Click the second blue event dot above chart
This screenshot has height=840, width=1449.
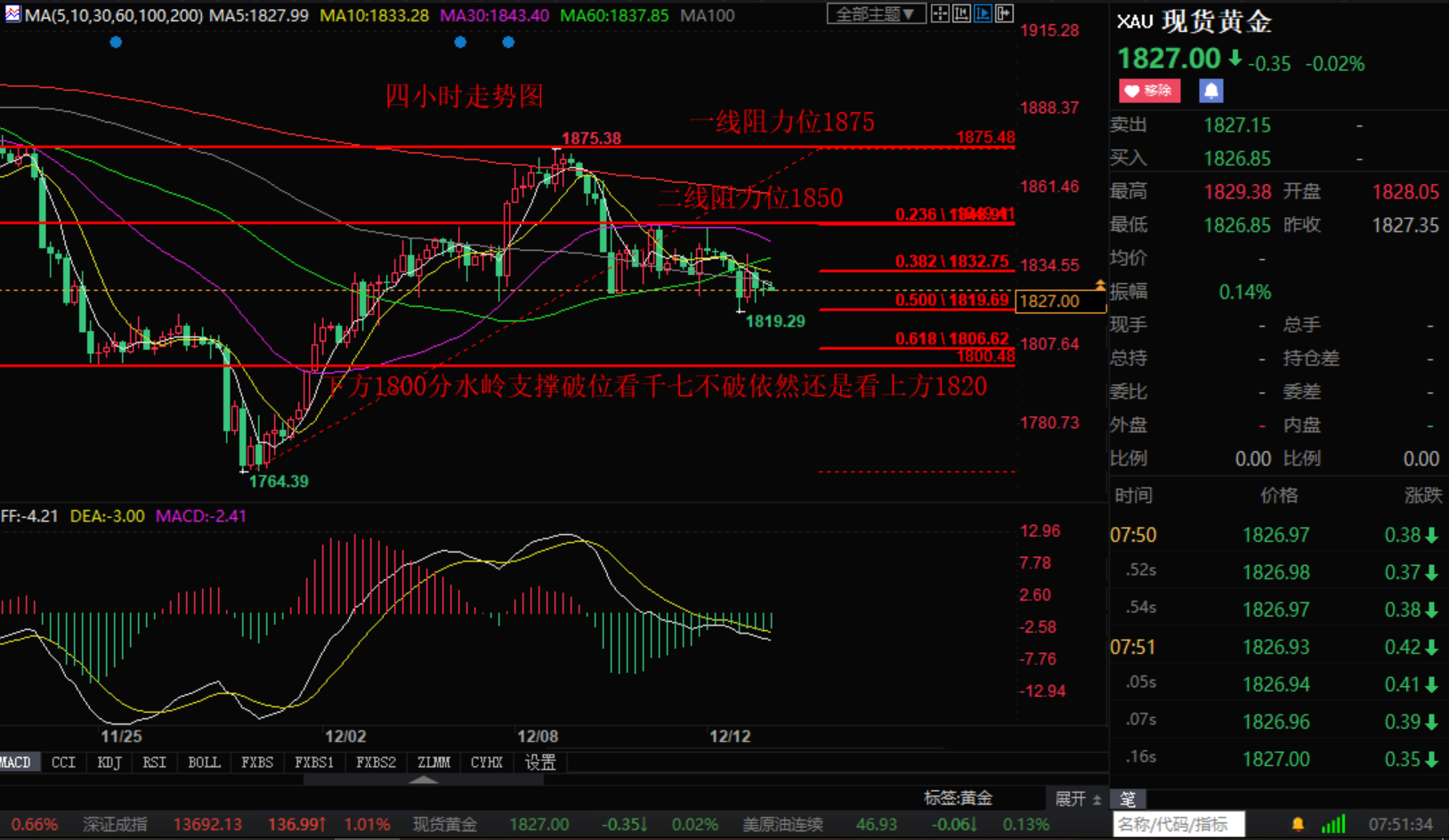(460, 42)
